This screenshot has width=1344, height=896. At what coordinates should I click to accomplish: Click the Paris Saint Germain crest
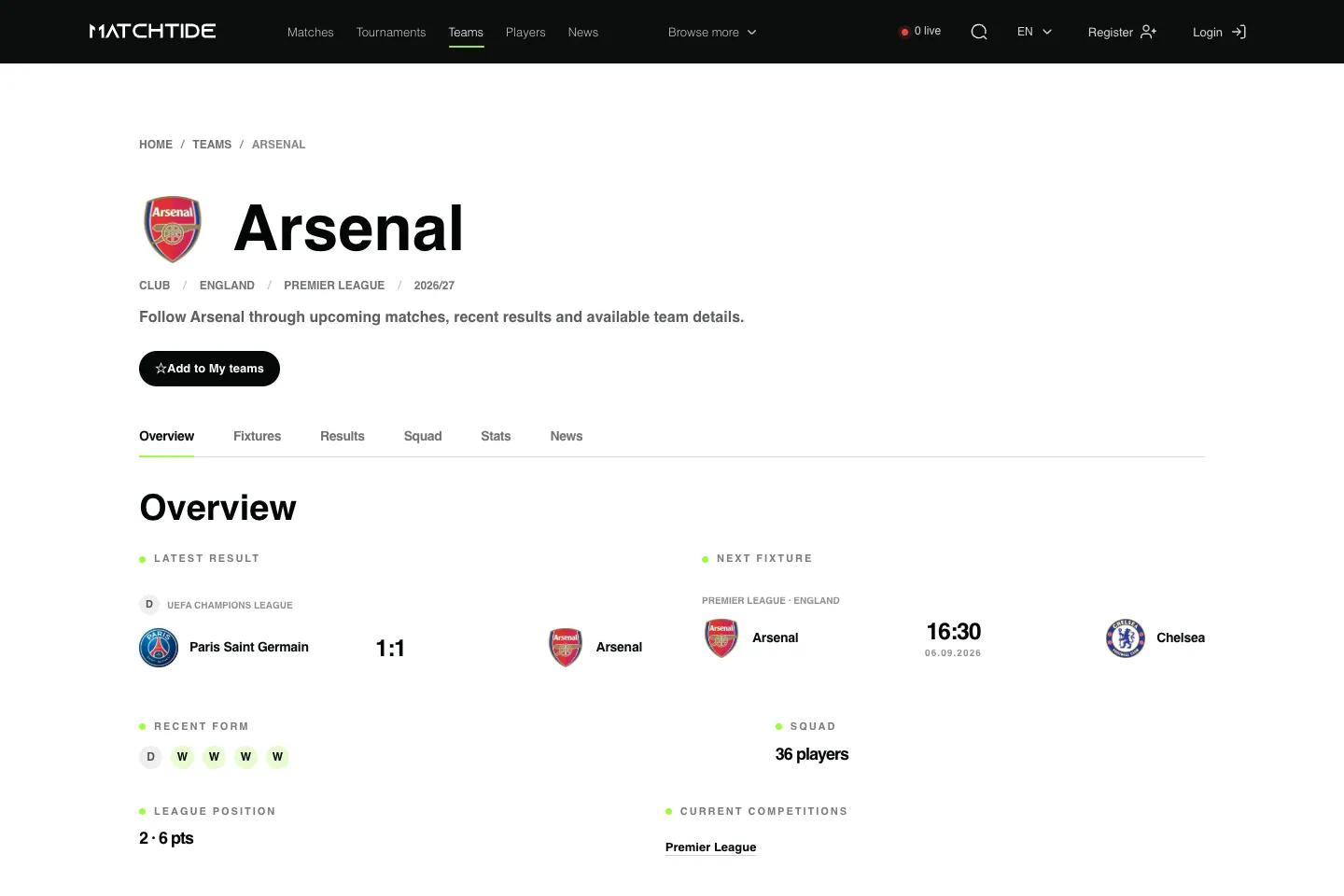(x=159, y=647)
